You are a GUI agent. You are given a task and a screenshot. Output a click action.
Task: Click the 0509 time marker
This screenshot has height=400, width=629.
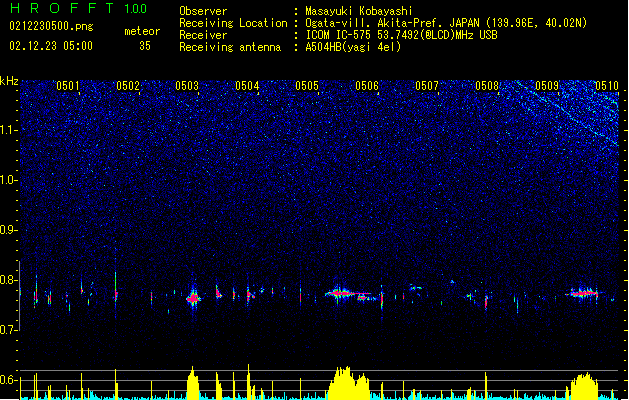pos(547,86)
